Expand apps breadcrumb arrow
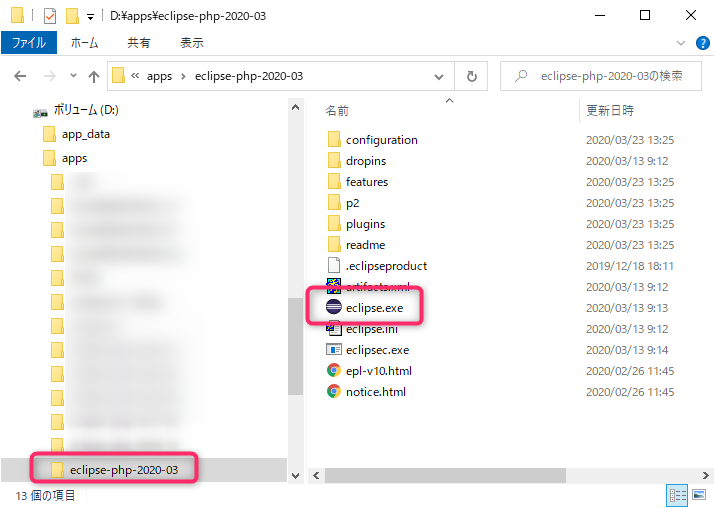 [x=183, y=76]
